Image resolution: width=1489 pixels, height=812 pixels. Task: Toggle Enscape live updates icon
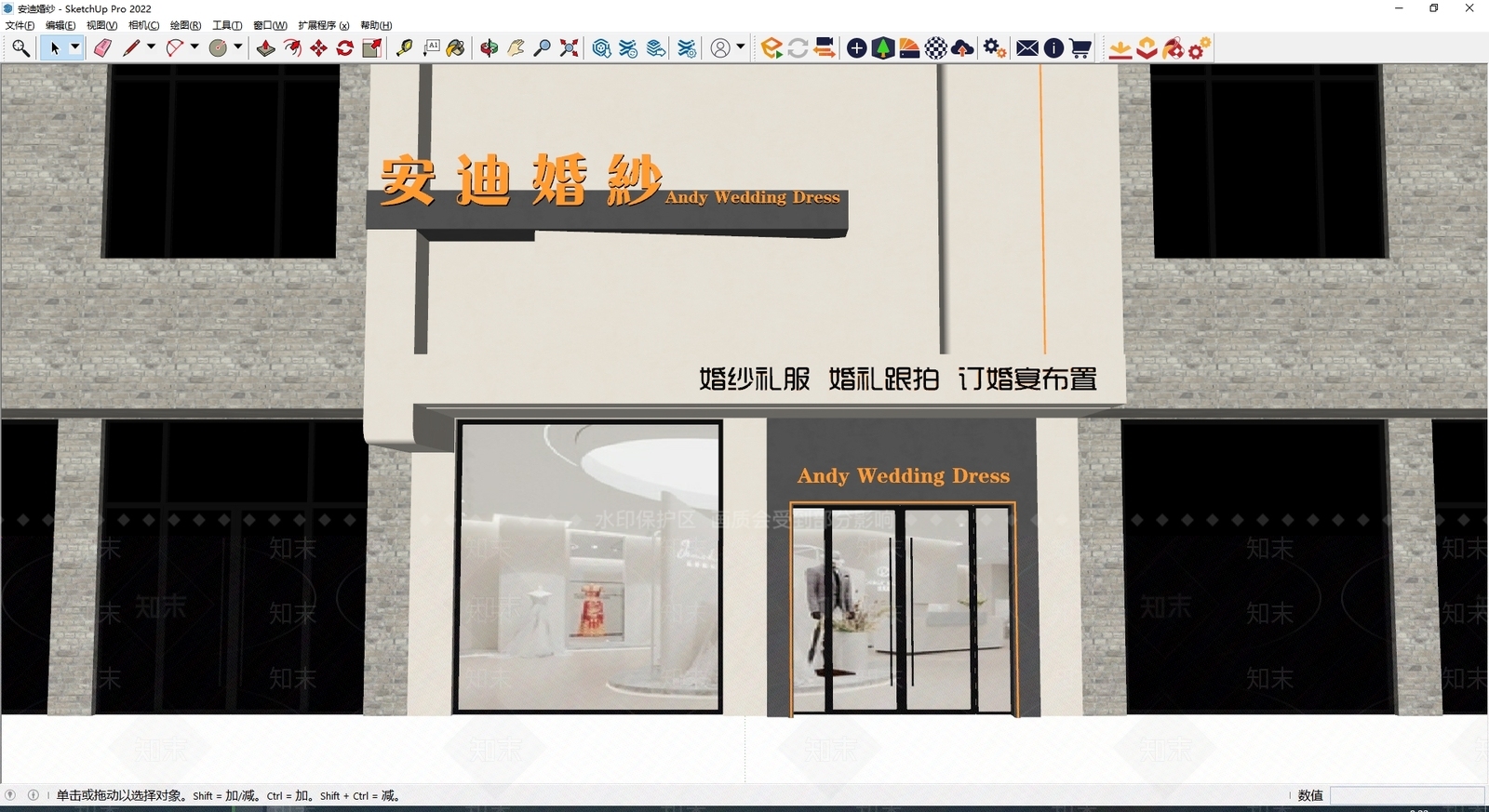click(798, 48)
